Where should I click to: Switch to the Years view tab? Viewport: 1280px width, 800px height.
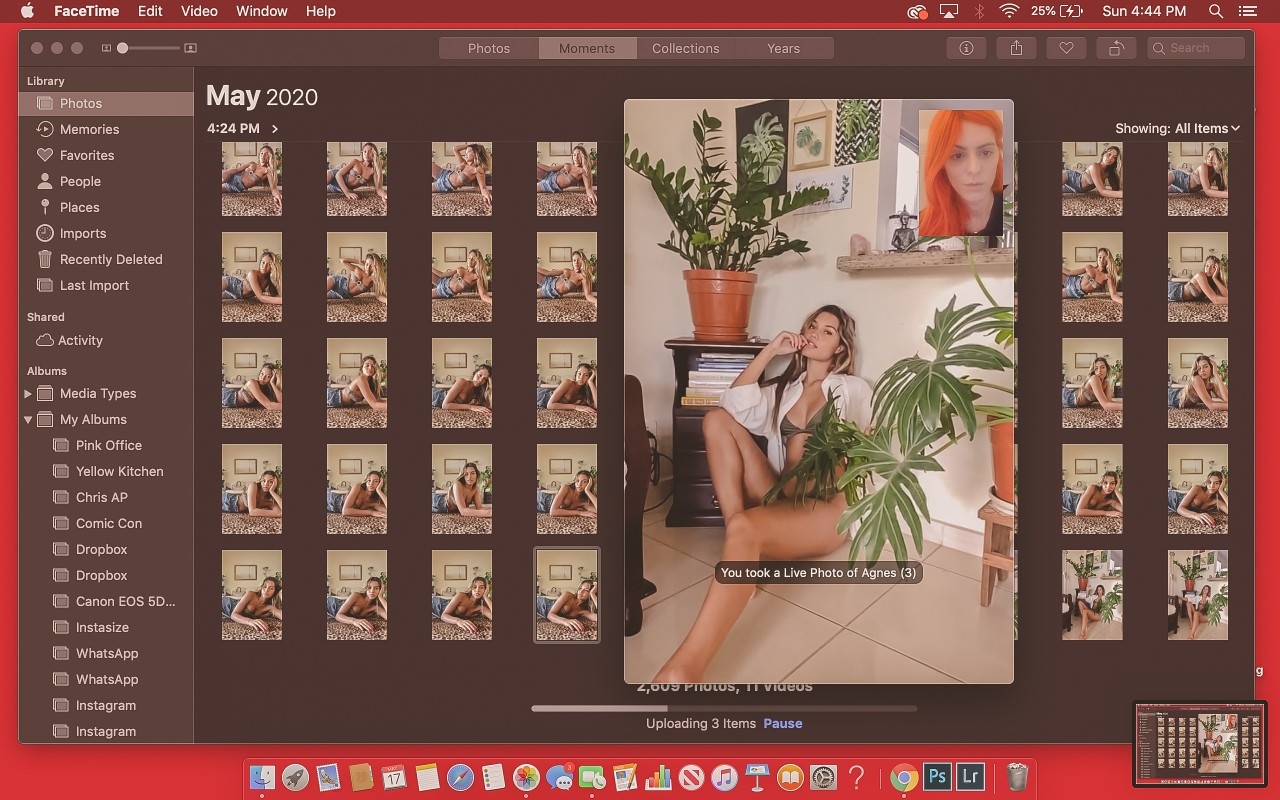click(x=784, y=48)
